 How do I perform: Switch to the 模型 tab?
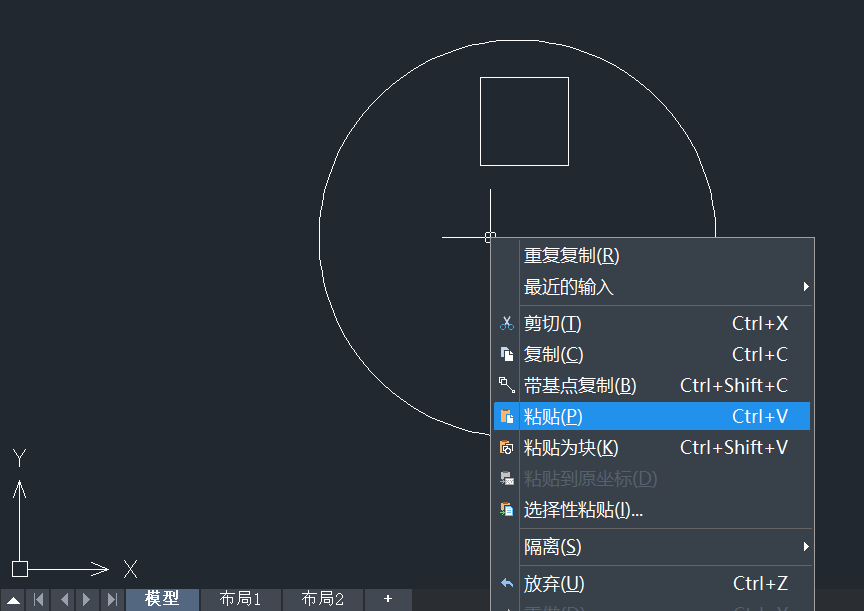pyautogui.click(x=162, y=599)
